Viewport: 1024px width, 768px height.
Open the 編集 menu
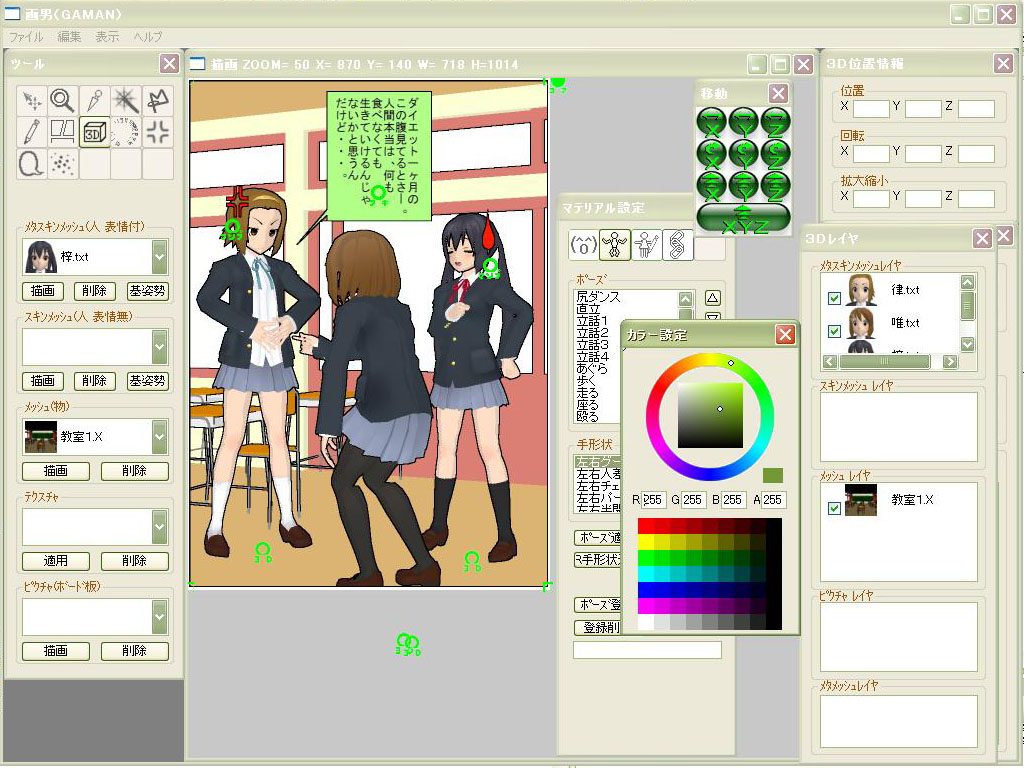(x=69, y=37)
